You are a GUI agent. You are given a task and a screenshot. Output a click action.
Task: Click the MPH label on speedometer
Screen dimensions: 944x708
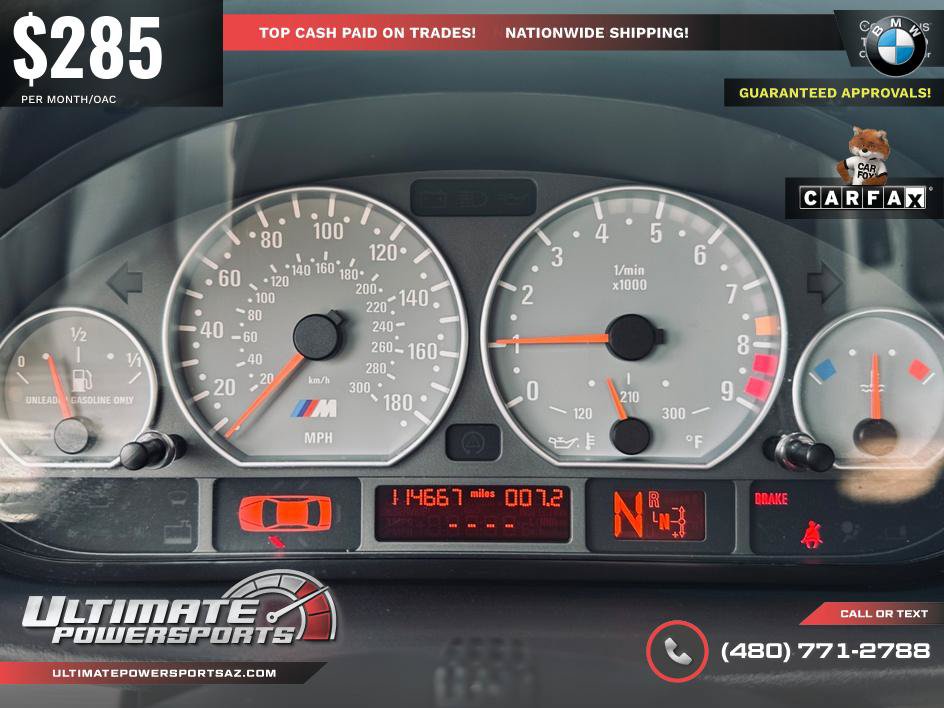[x=318, y=438]
